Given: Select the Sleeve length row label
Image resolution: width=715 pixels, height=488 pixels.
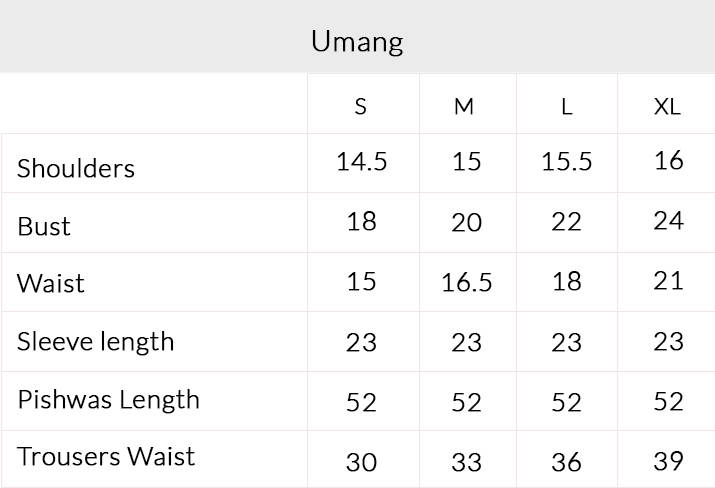Looking at the screenshot, I should click(96, 341).
